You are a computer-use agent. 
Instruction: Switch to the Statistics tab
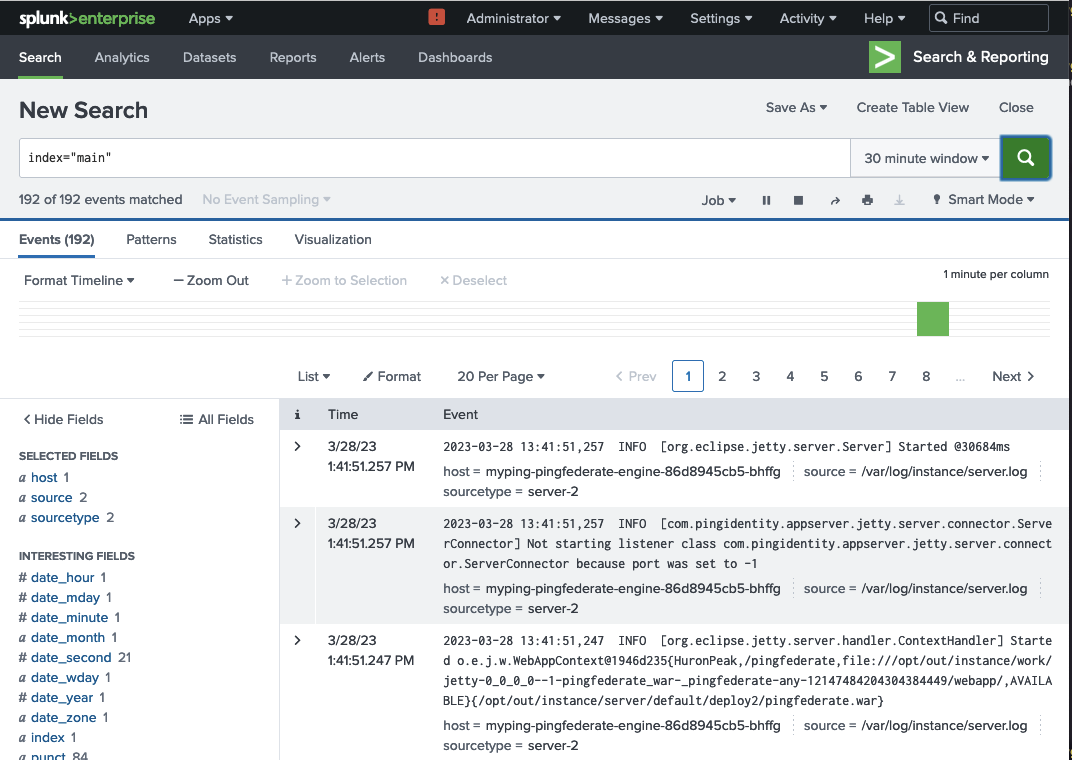click(x=235, y=239)
